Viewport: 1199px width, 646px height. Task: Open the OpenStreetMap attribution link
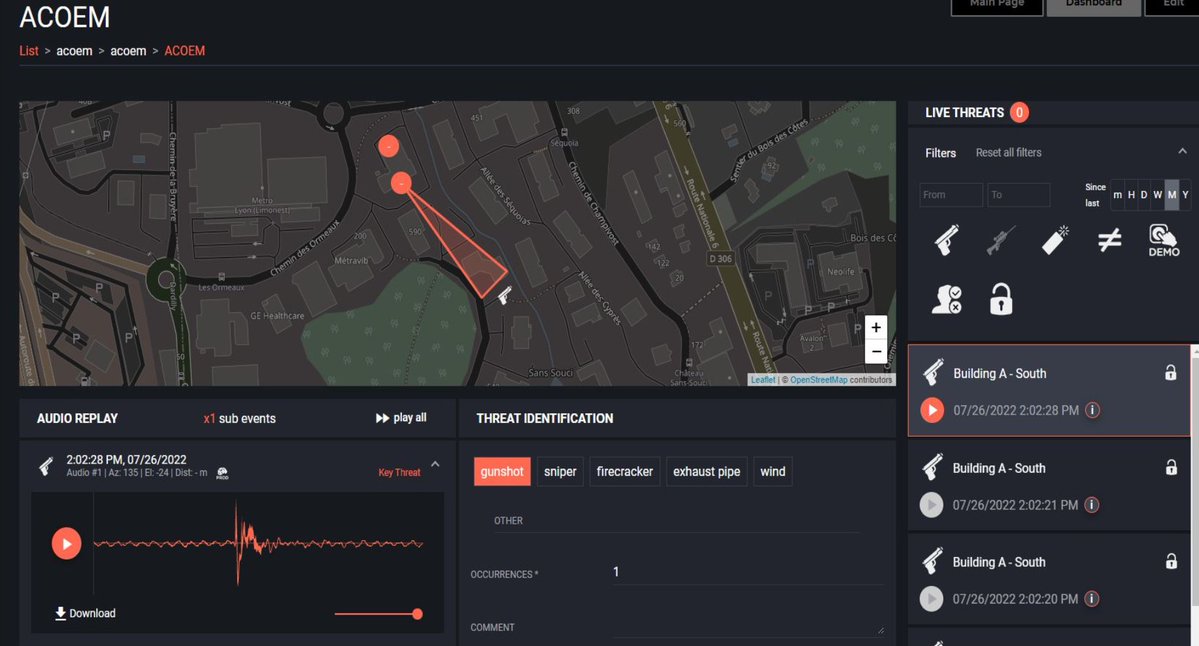click(818, 380)
